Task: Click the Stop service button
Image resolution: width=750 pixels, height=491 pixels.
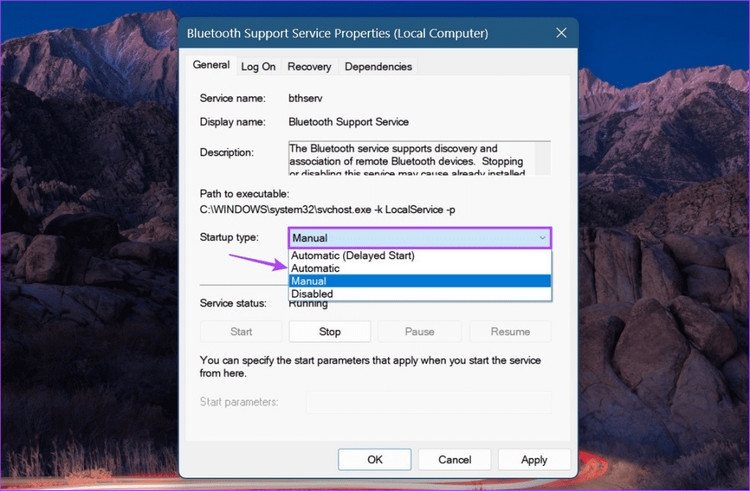Action: pyautogui.click(x=330, y=331)
